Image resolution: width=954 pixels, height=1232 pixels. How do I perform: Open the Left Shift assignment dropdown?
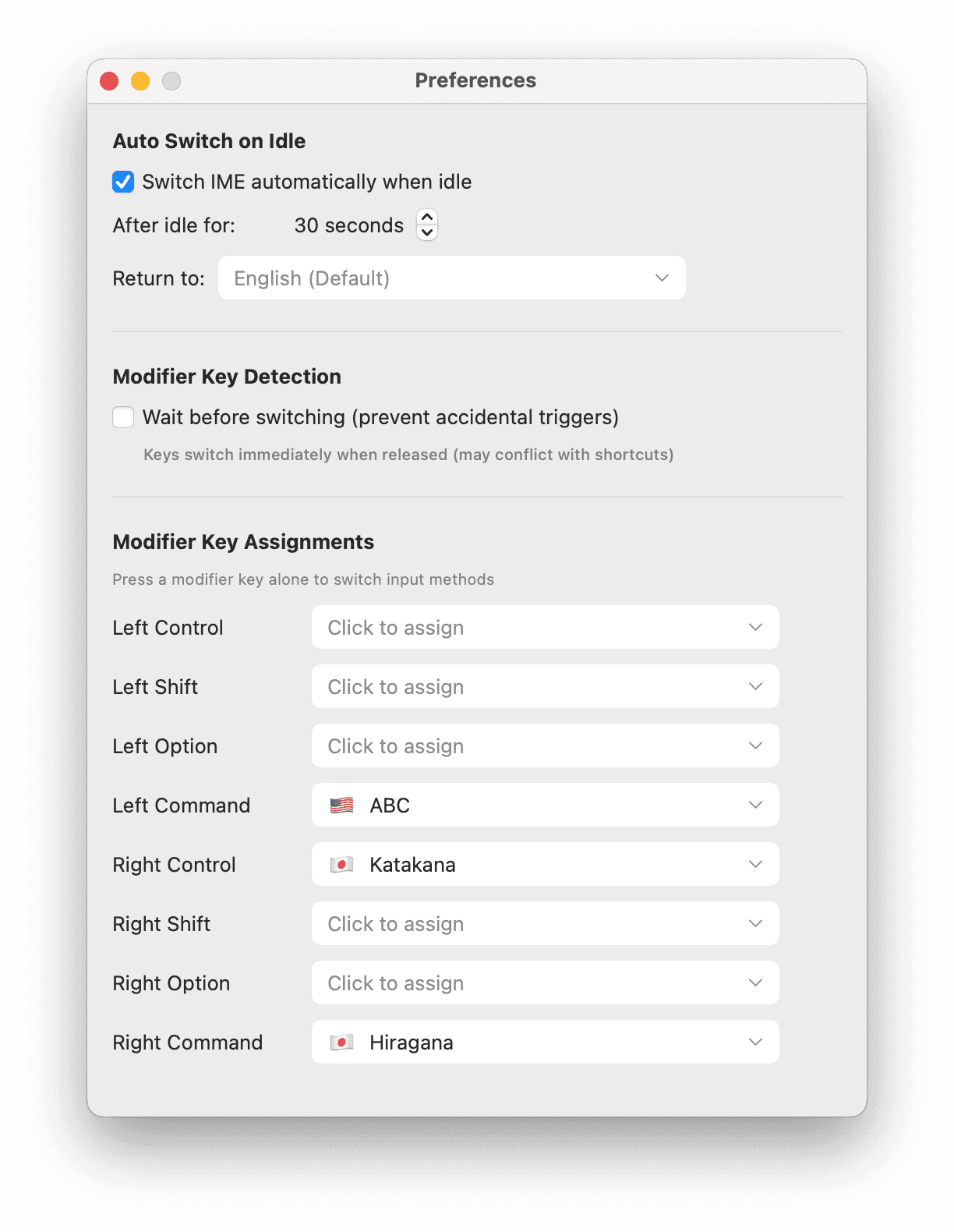(545, 686)
